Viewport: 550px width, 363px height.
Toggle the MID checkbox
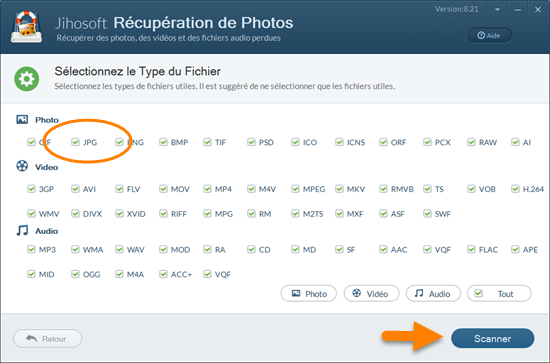[32, 274]
